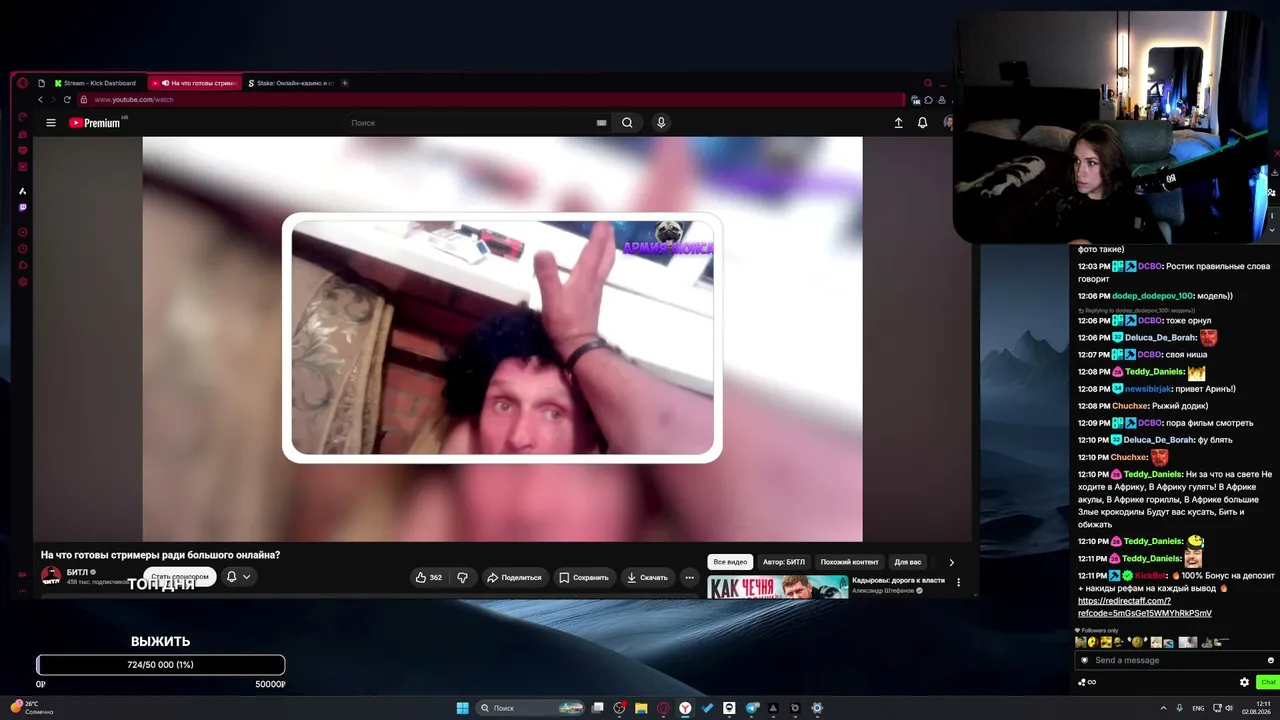Open the YouTube guide hamburger menu
This screenshot has height=720, width=1280.
51,123
